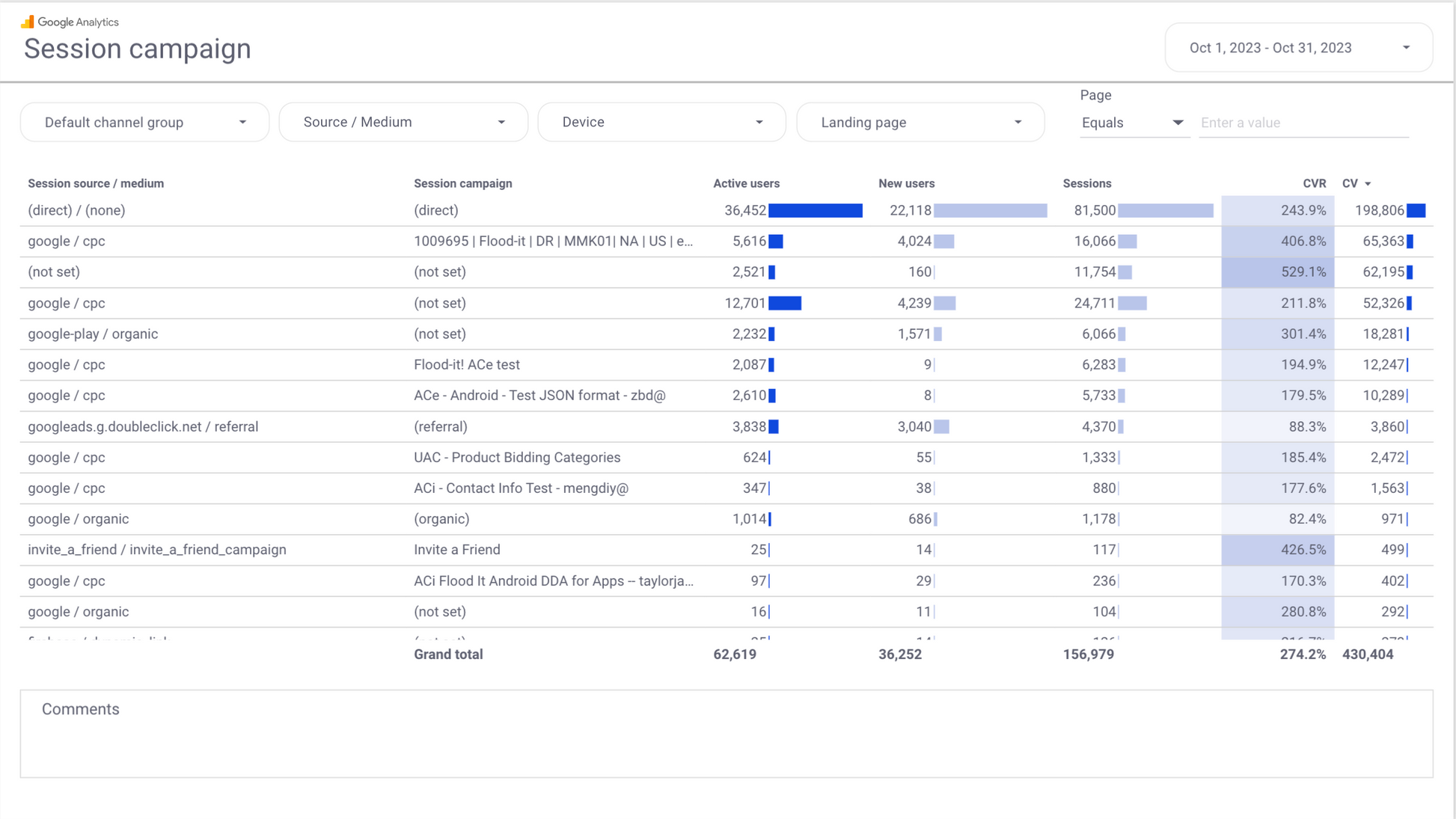The width and height of the screenshot is (1456, 819).
Task: Sort by the CVR column header
Action: [x=1313, y=184]
